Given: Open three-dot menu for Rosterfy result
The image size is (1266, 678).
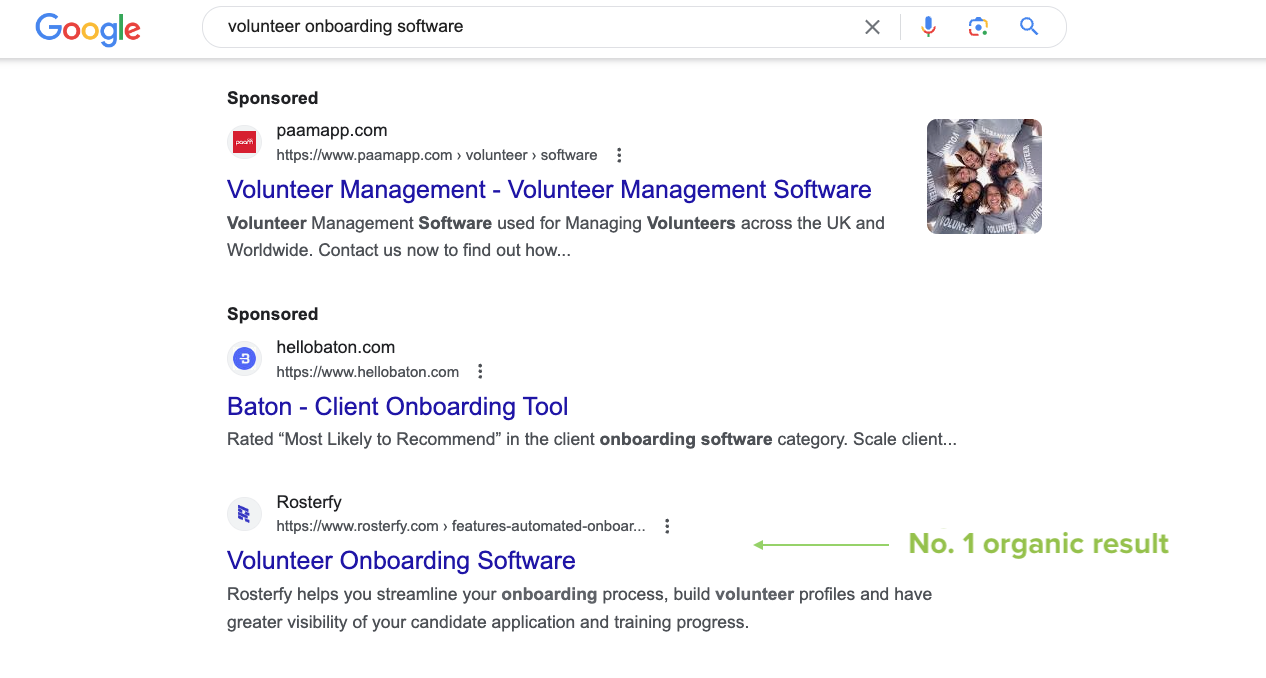Looking at the screenshot, I should click(x=667, y=526).
